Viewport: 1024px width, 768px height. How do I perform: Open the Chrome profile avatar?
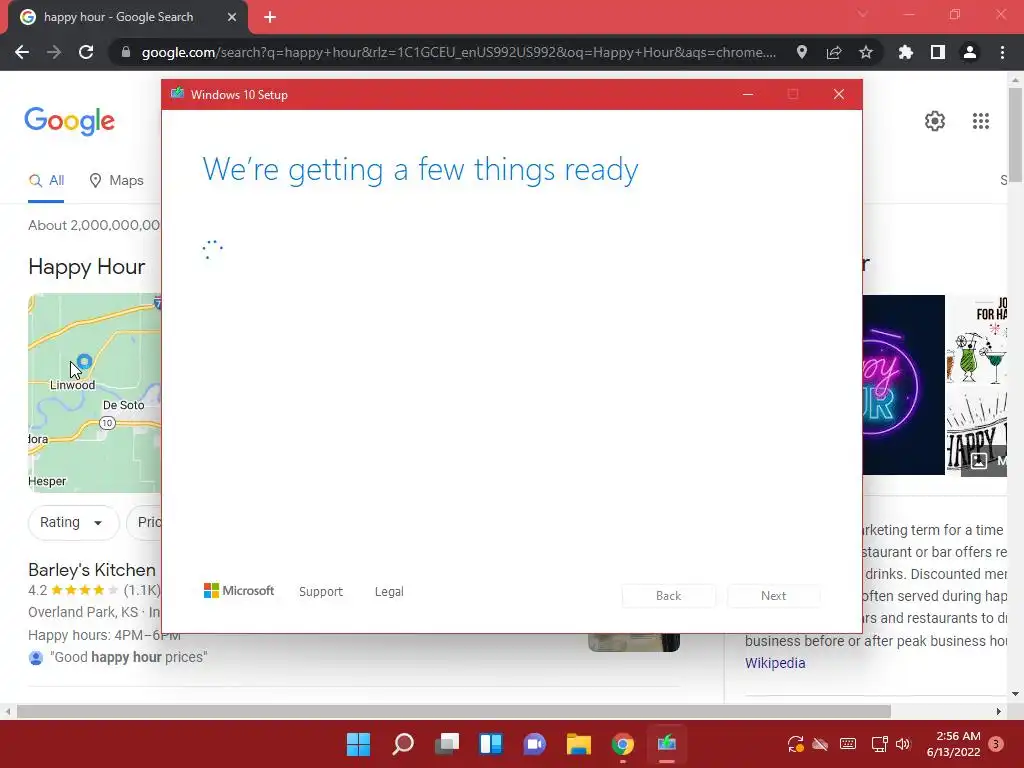pos(970,52)
